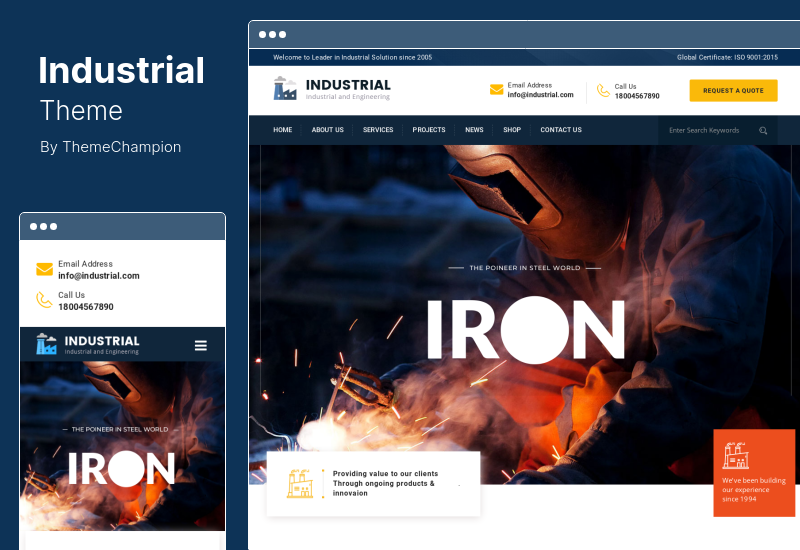This screenshot has width=800, height=550.
Task: Click the desktop 'Email Address' label
Action: click(530, 85)
